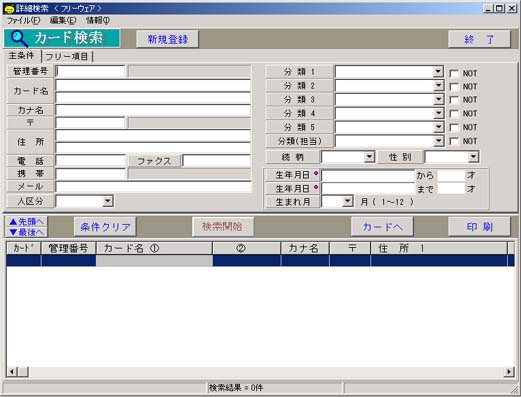Image resolution: width=521 pixels, height=397 pixels.
Task: Click the selected blue result row
Action: [260, 260]
